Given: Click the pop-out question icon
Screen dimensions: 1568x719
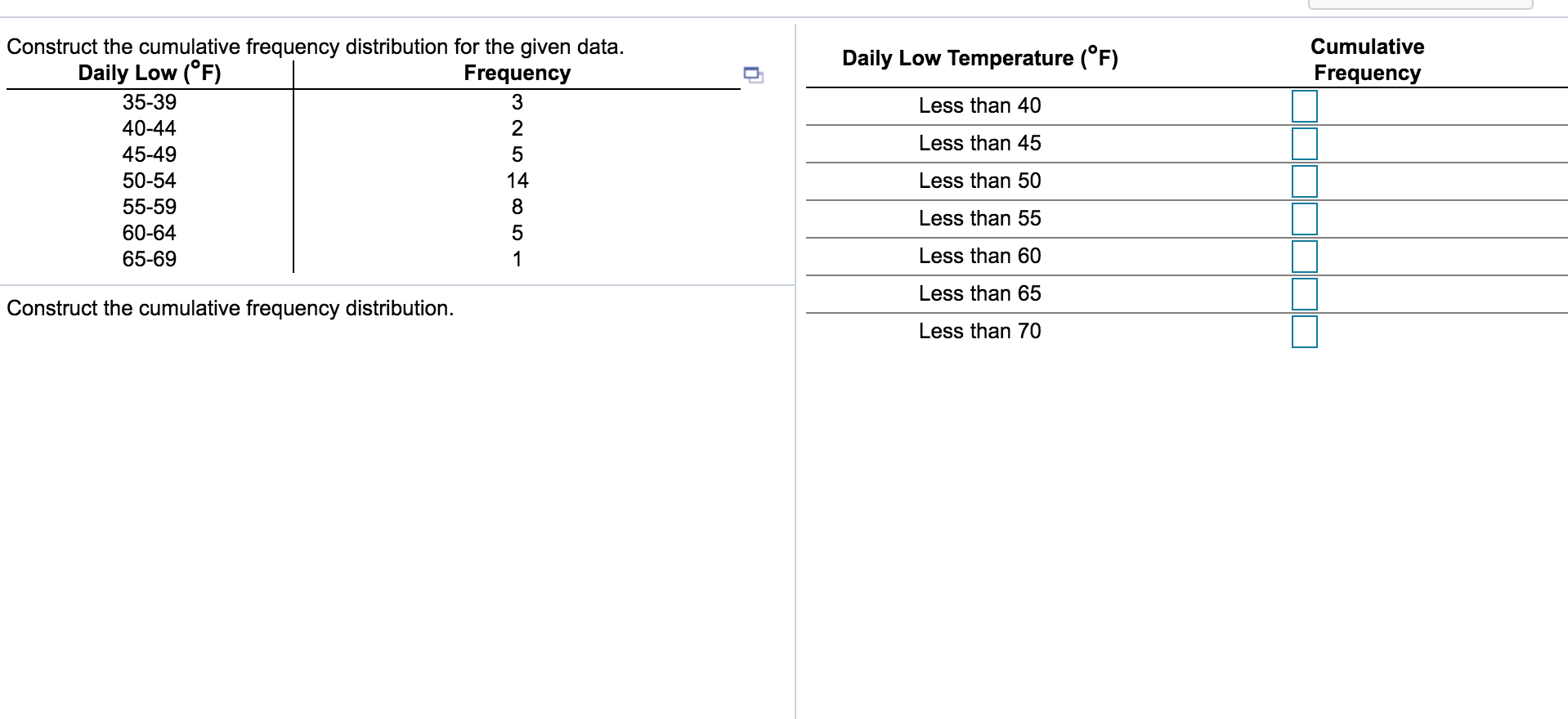Looking at the screenshot, I should (751, 74).
